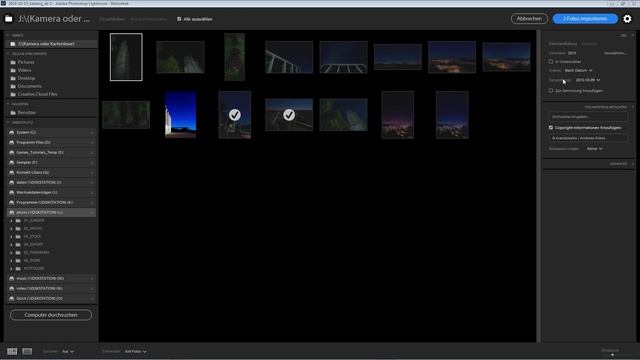Switch to grid view of thumbnails
Image resolution: width=640 pixels, height=360 pixels.
point(12,351)
